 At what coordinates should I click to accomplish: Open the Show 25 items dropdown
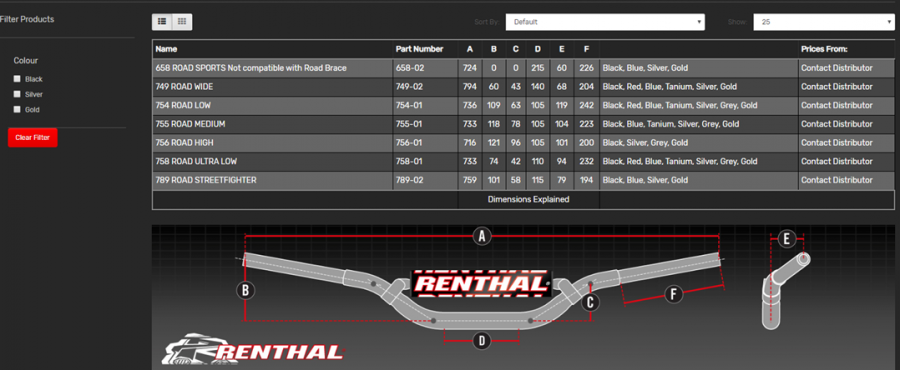(x=824, y=22)
